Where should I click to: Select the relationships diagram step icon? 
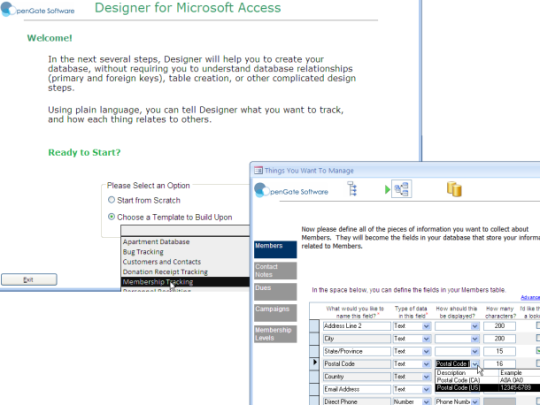(x=401, y=189)
